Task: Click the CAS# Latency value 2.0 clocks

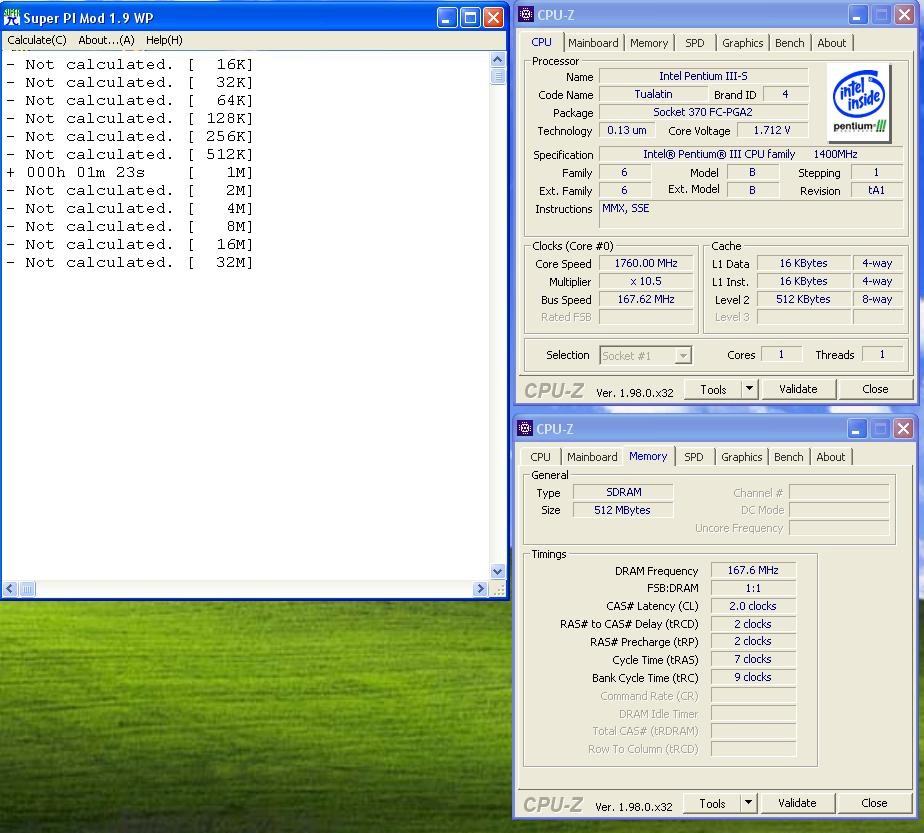Action: pos(753,606)
